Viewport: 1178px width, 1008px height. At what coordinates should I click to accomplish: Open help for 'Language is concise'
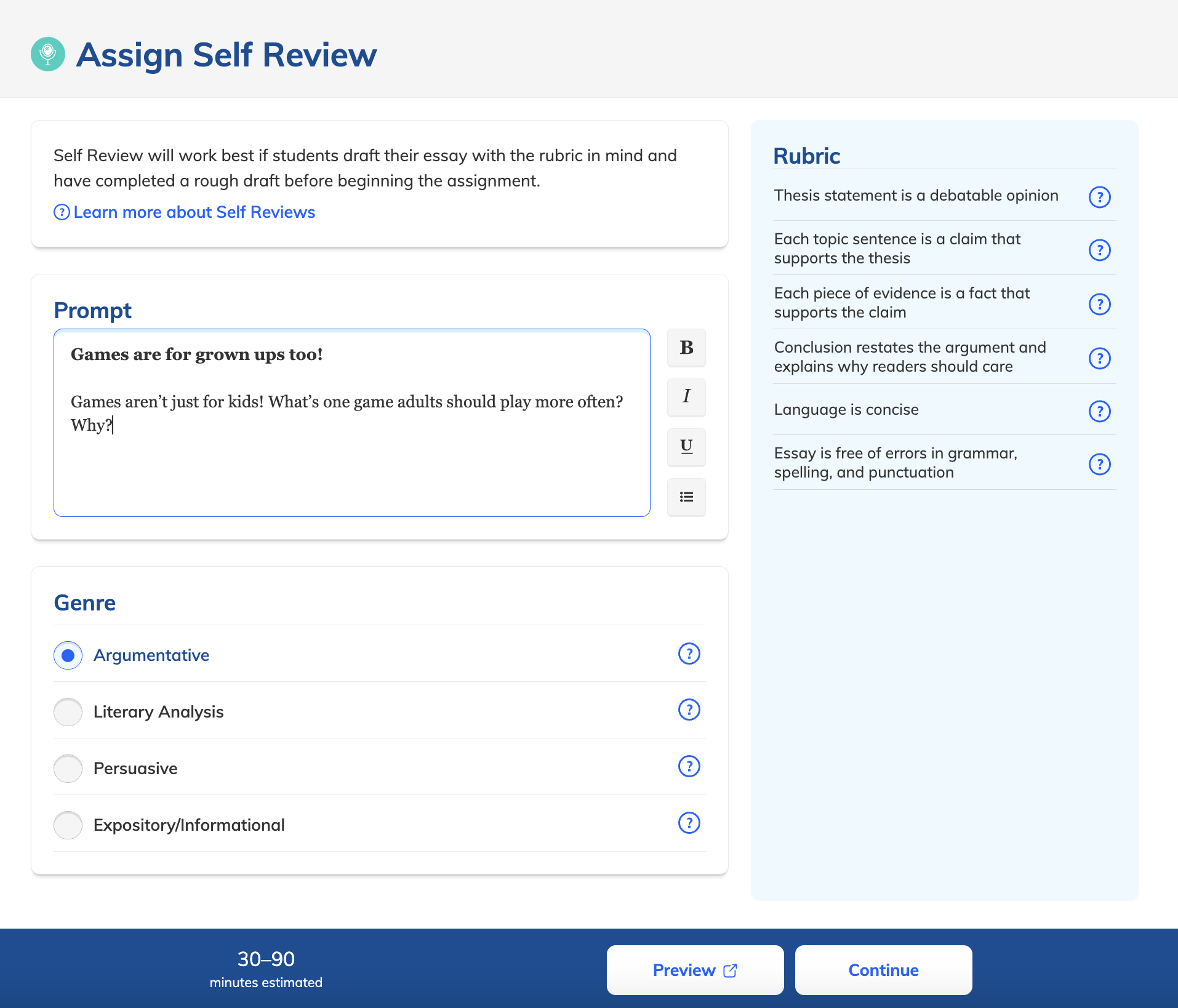click(1100, 411)
